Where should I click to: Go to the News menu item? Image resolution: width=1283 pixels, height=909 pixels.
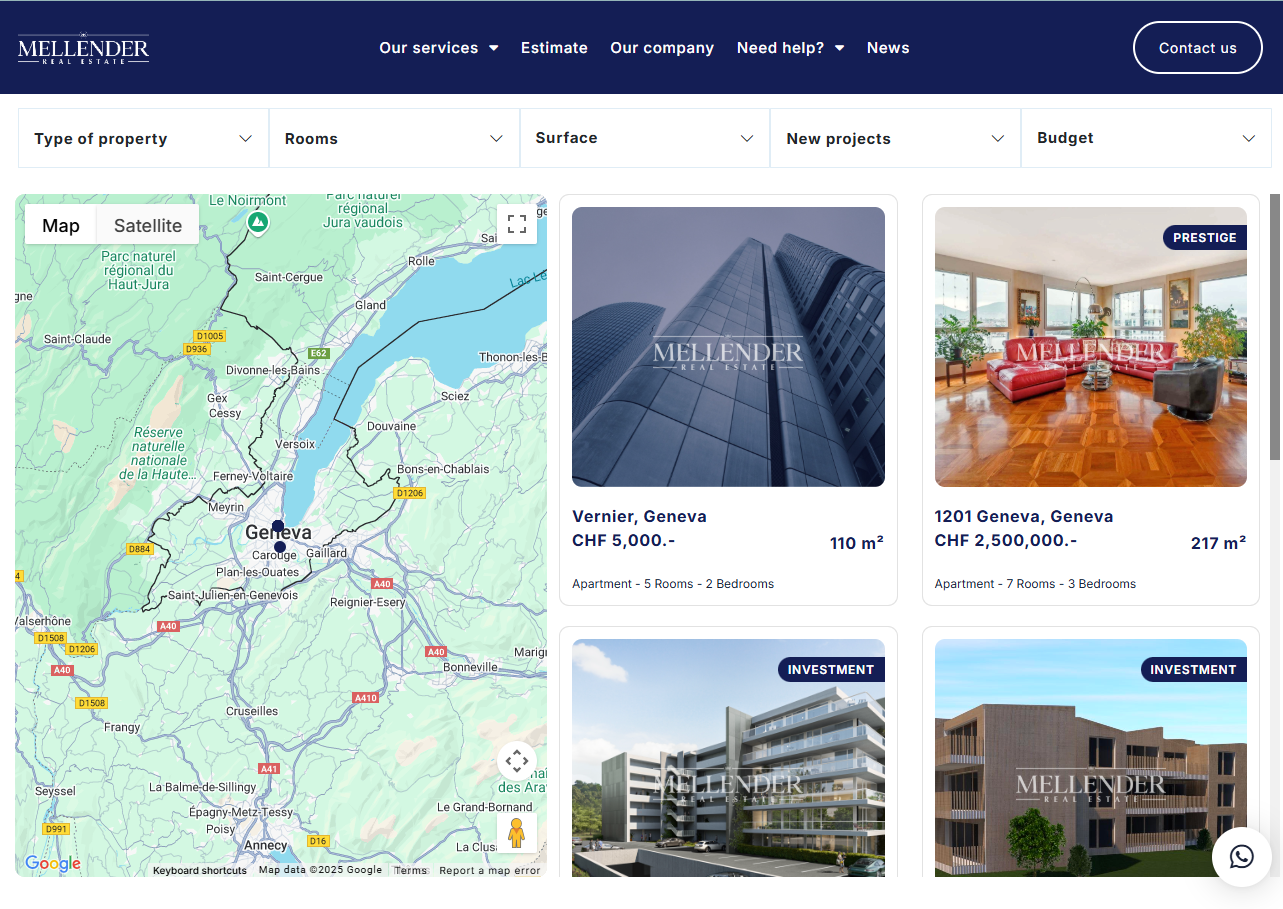pos(888,48)
